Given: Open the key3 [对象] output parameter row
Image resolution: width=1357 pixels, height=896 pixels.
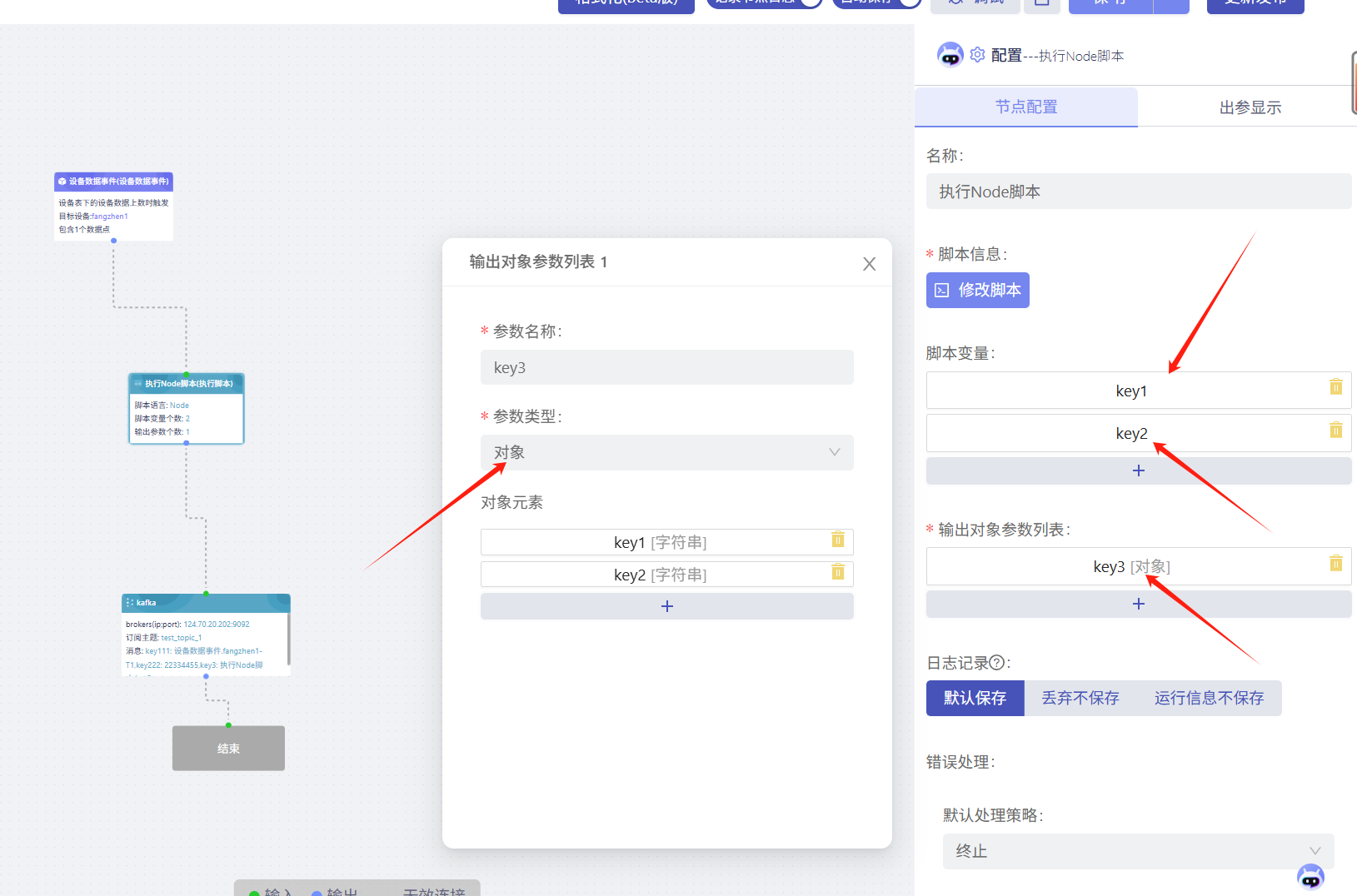Looking at the screenshot, I should pyautogui.click(x=1139, y=566).
